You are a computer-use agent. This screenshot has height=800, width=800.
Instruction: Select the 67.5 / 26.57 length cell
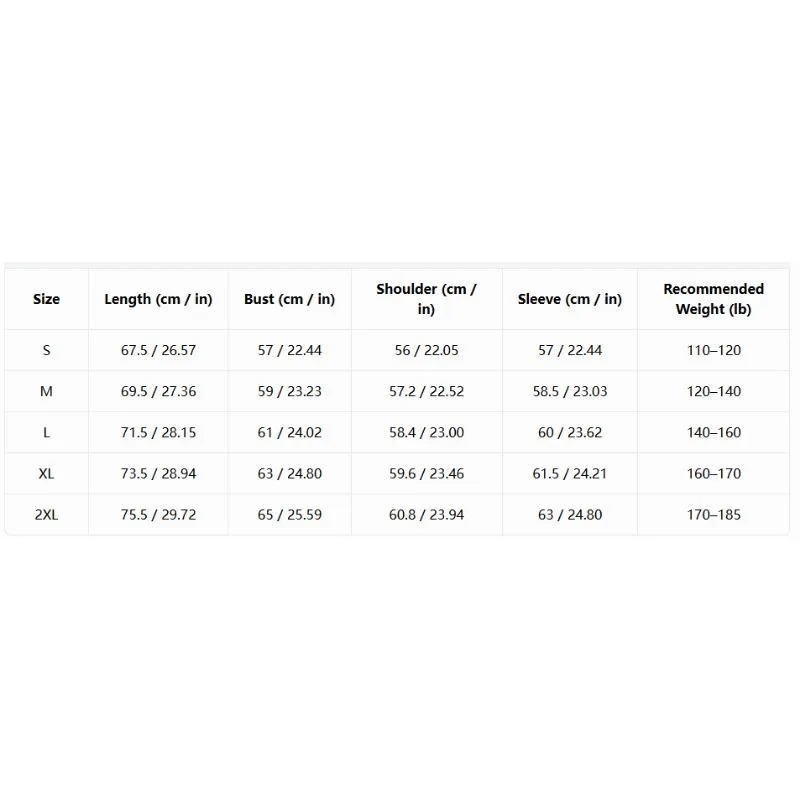click(x=158, y=350)
